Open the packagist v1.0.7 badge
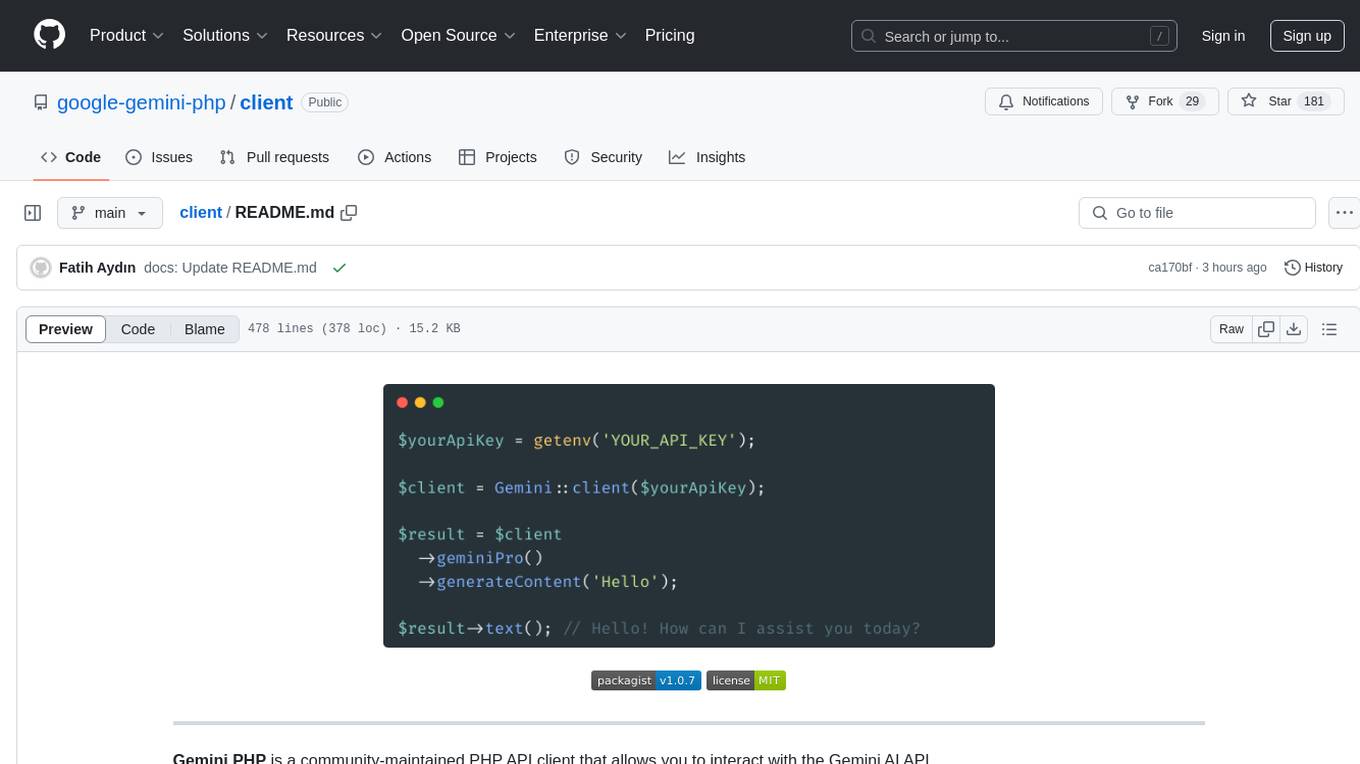Image resolution: width=1360 pixels, height=764 pixels. (646, 681)
